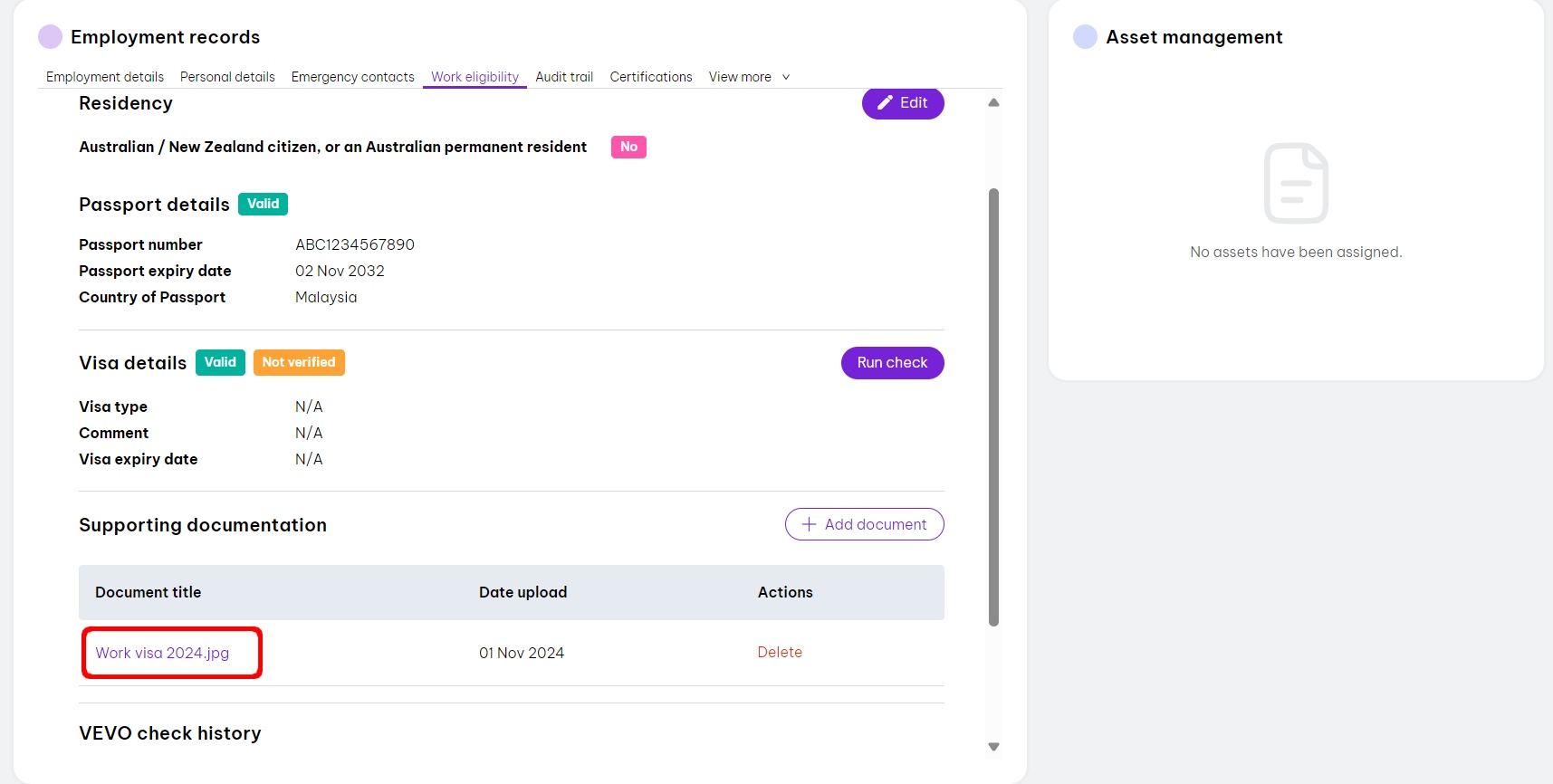
Task: Click the Not verified visa status badge
Action: coord(299,362)
